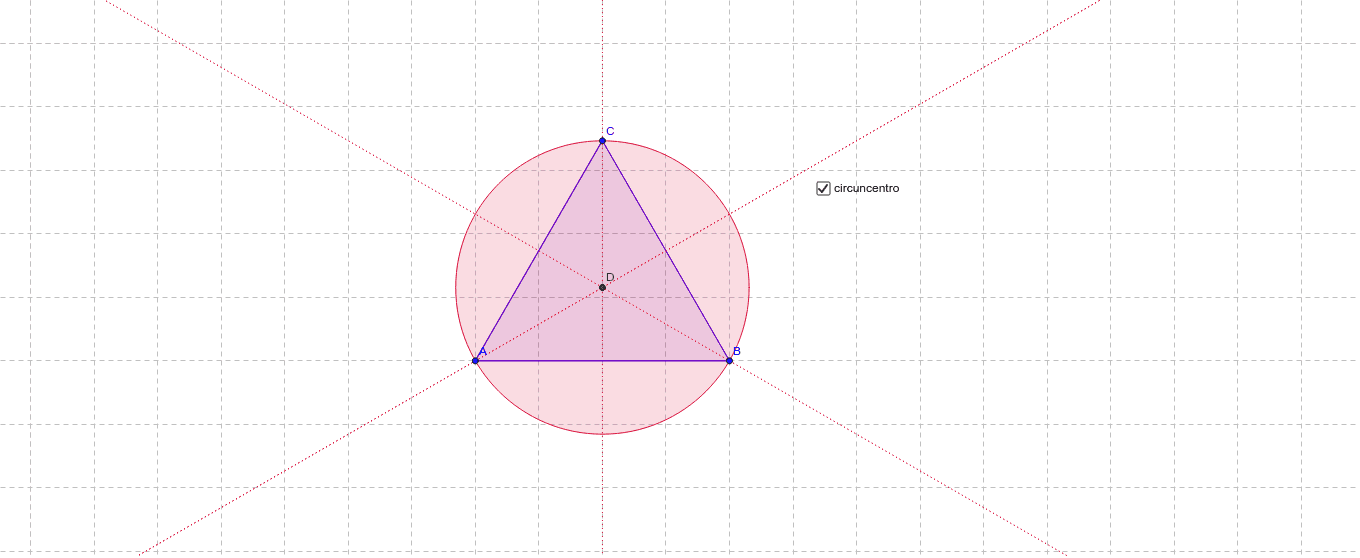
Task: Toggle the circuncentro checkbox
Action: (x=824, y=188)
